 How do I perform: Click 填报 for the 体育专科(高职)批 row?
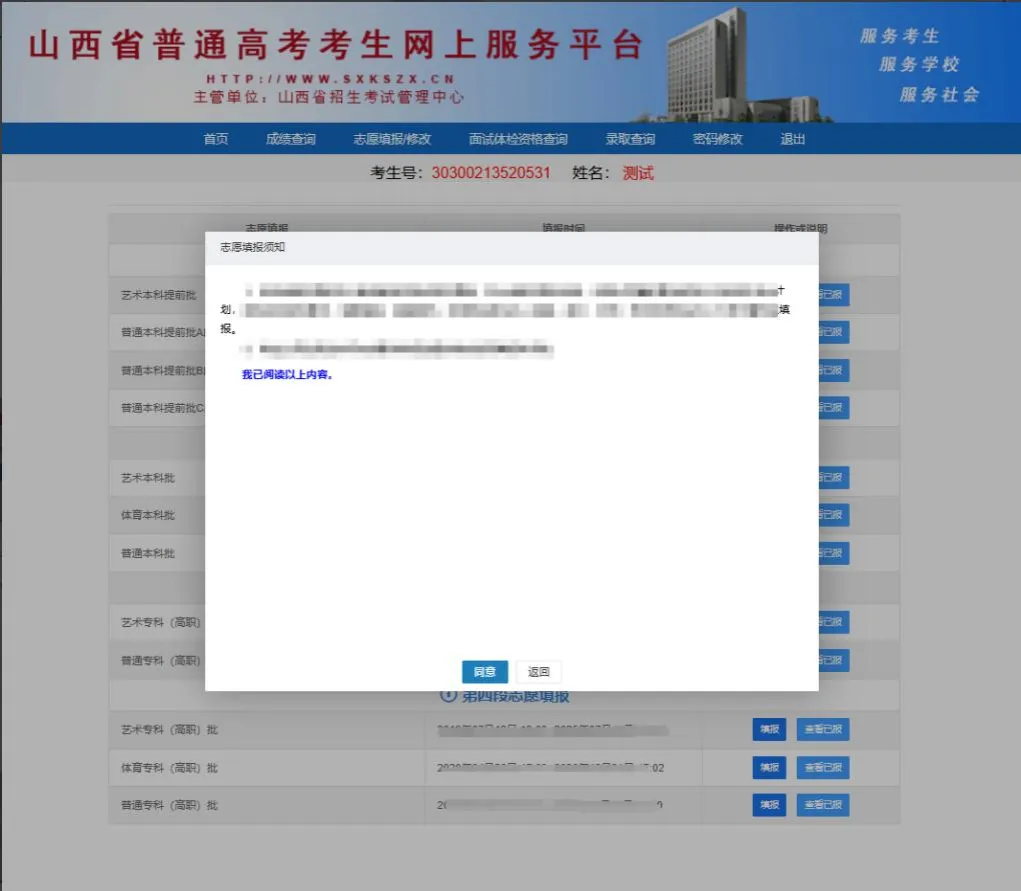coord(769,767)
